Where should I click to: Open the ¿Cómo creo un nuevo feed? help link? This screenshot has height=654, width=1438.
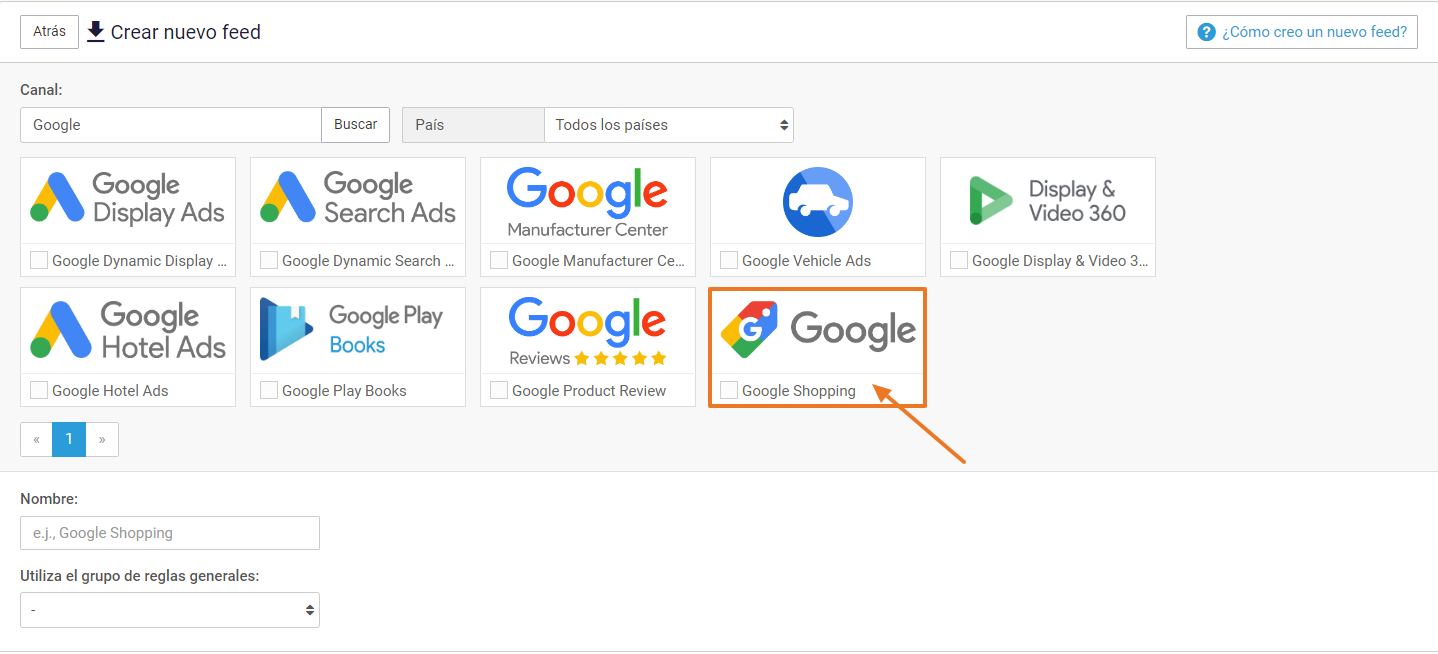coord(1302,32)
